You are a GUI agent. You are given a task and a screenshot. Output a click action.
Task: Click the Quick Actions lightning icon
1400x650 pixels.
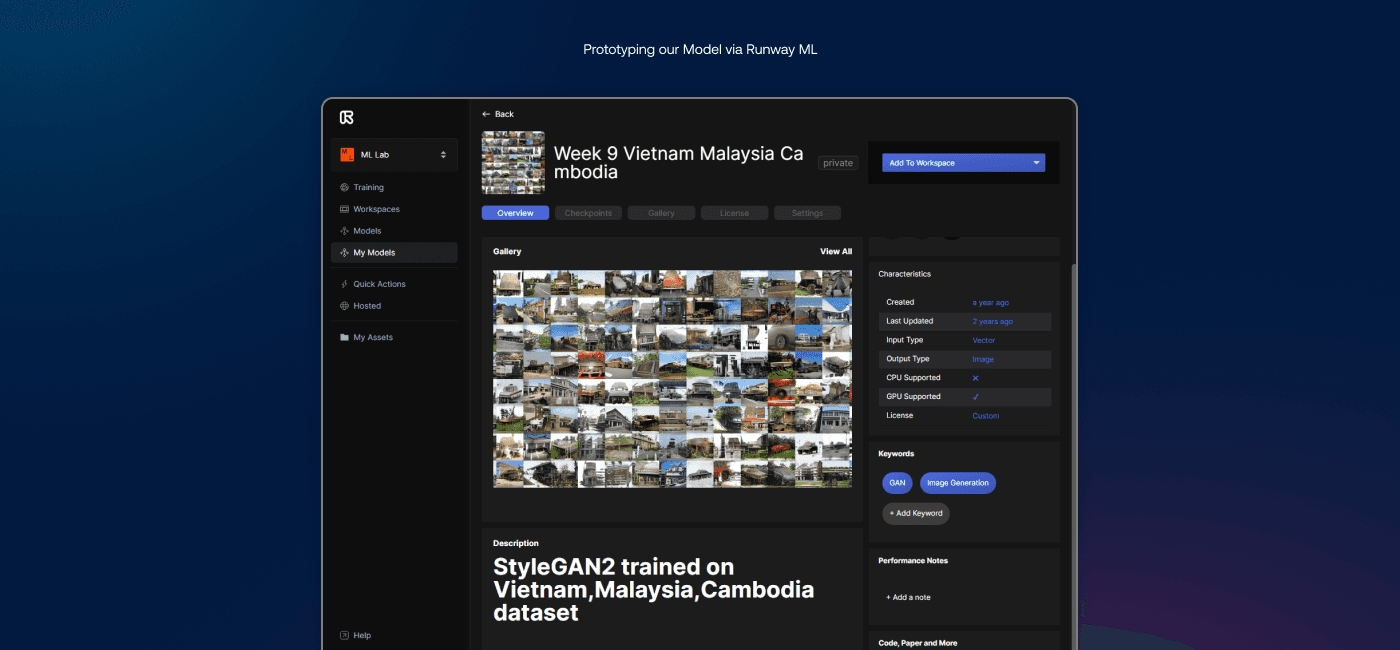pos(344,284)
